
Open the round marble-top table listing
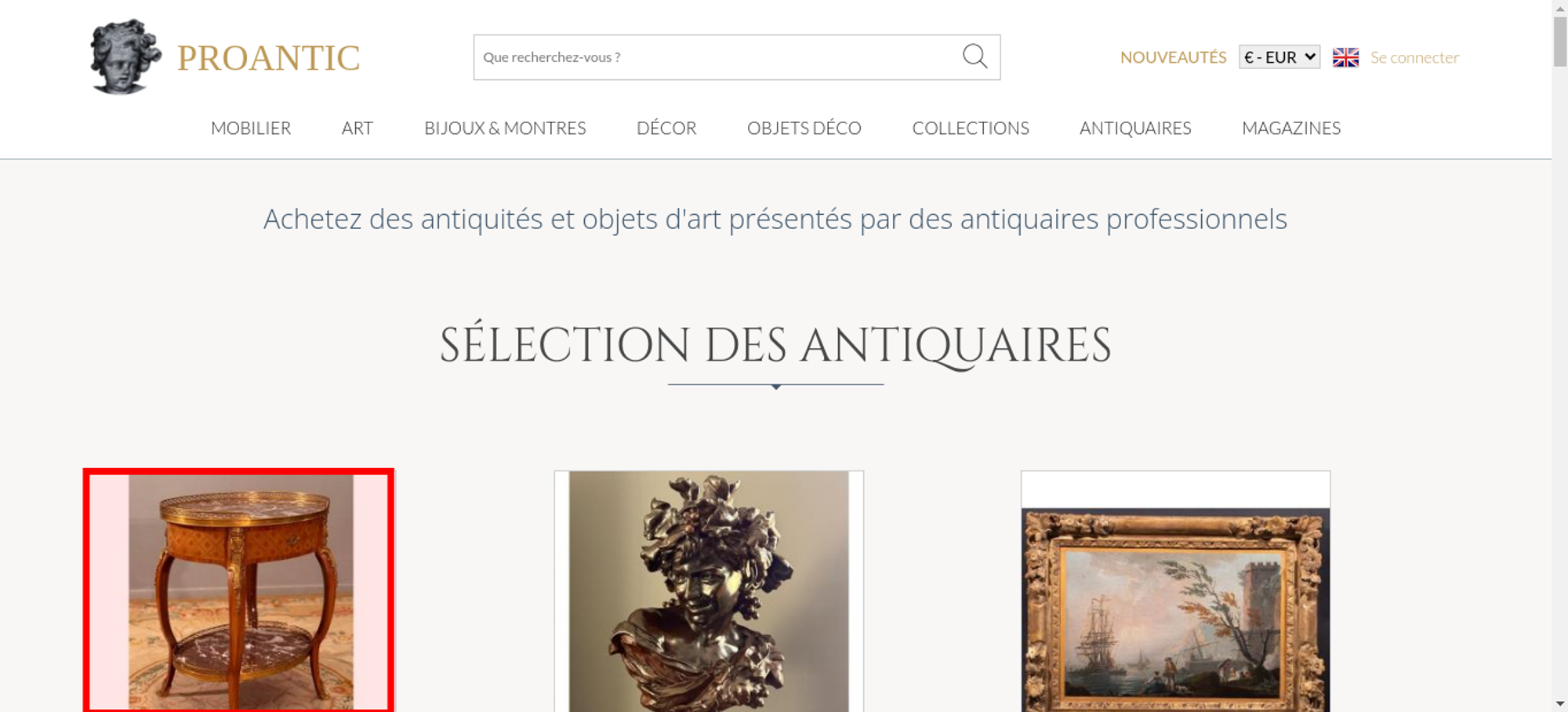point(239,591)
